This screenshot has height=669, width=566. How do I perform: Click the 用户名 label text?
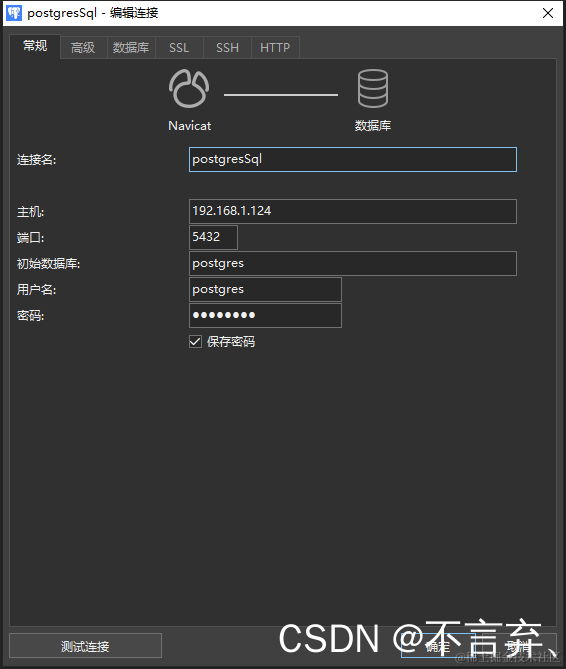click(37, 290)
